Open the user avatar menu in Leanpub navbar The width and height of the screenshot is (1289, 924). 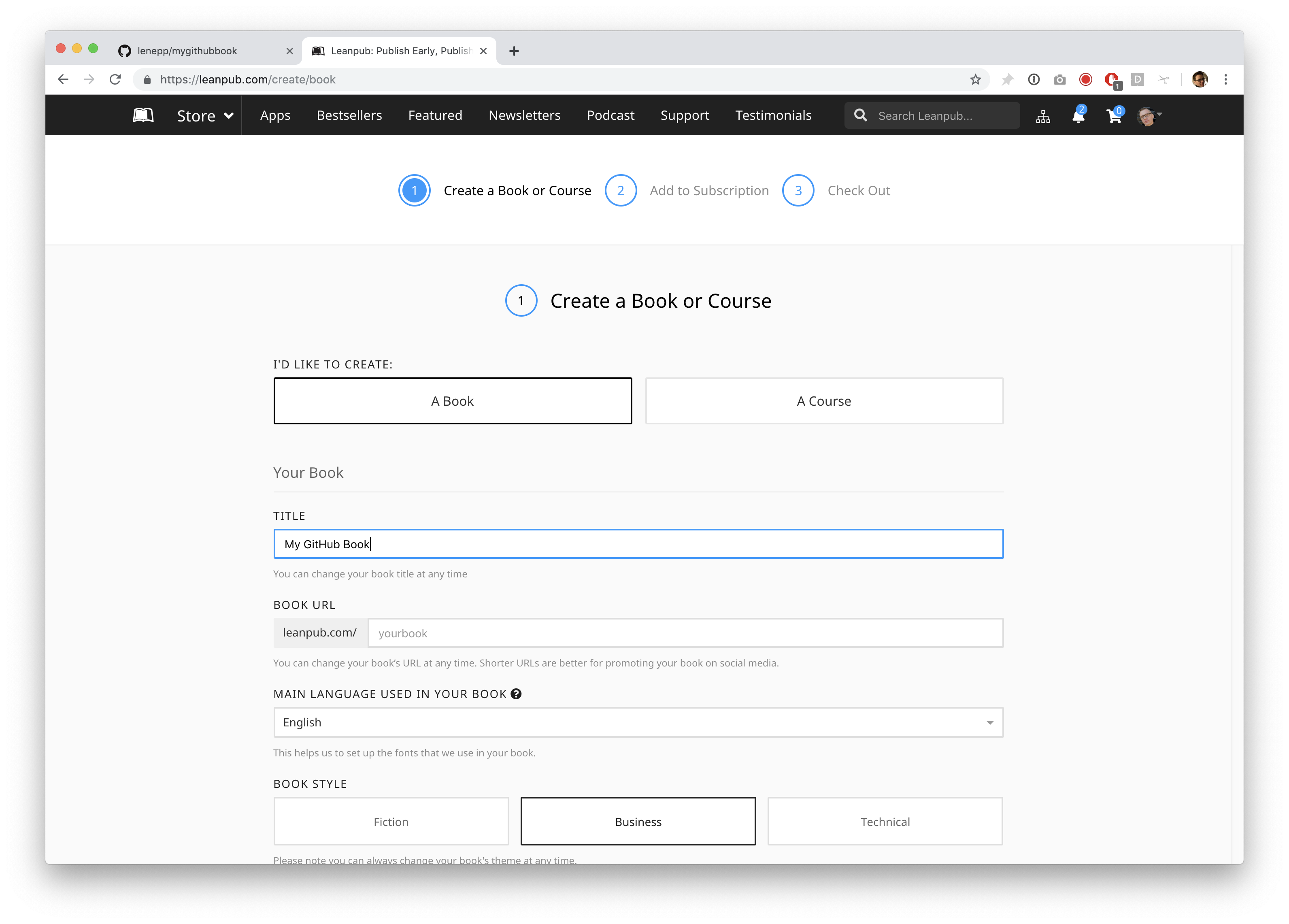(1149, 116)
